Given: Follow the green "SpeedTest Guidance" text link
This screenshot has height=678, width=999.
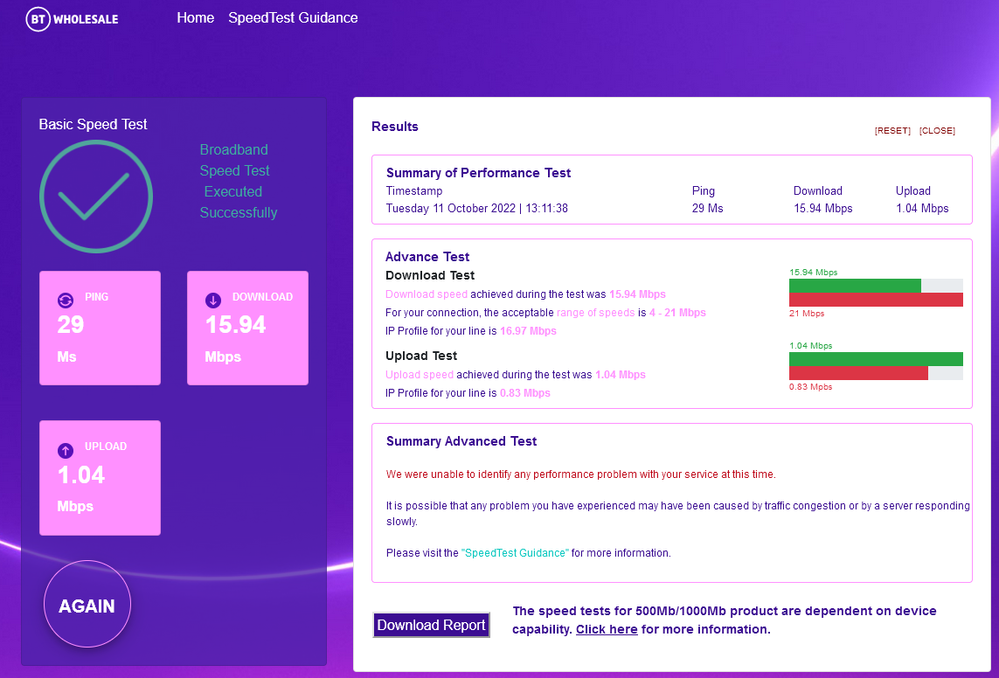Looking at the screenshot, I should [x=515, y=553].
